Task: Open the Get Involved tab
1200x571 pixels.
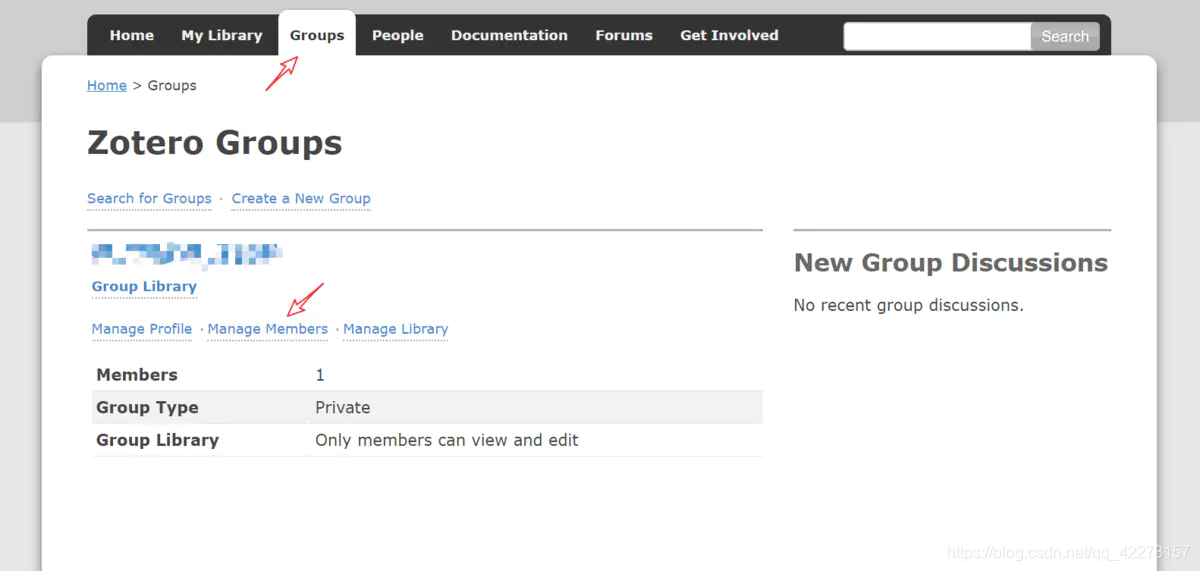Action: (x=729, y=35)
